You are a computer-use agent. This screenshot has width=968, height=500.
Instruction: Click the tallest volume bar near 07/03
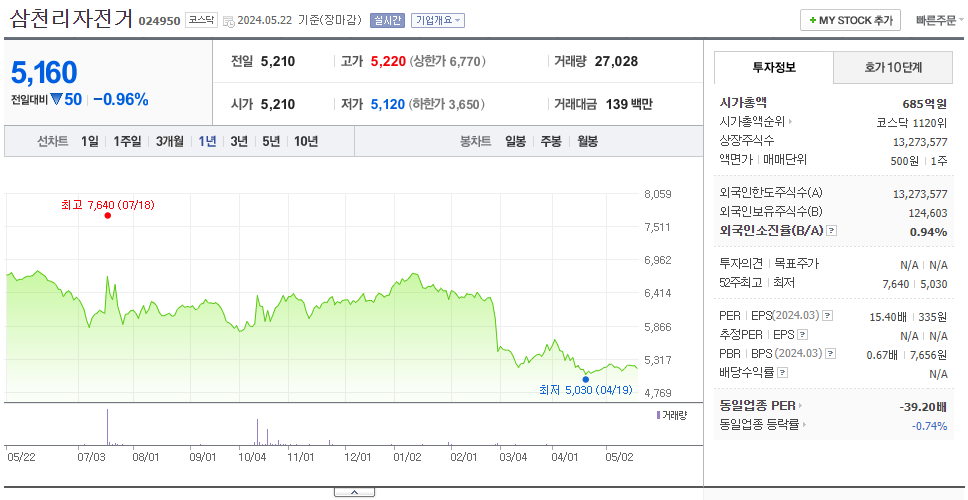point(107,427)
